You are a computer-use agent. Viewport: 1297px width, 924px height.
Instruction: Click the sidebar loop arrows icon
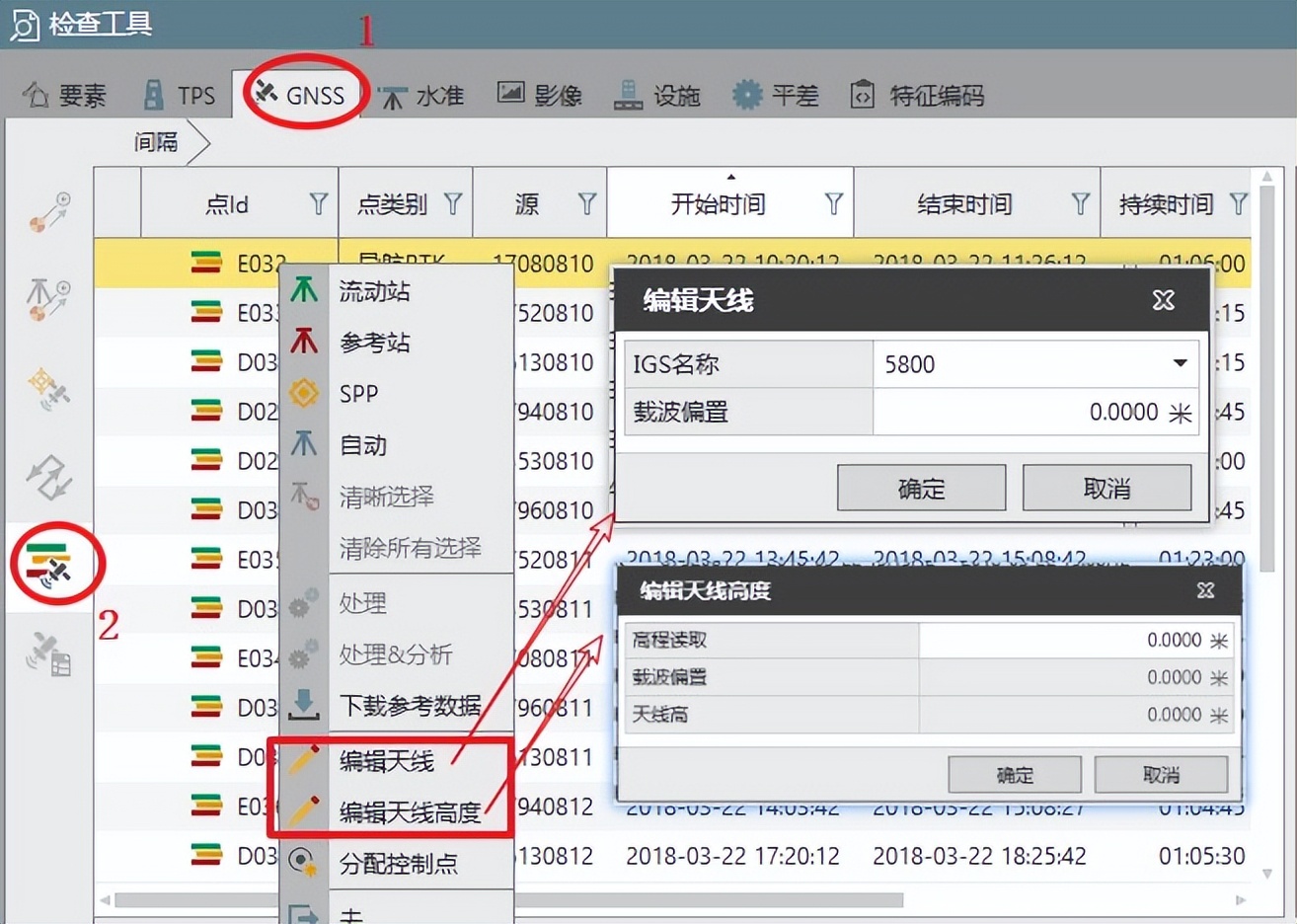click(48, 477)
